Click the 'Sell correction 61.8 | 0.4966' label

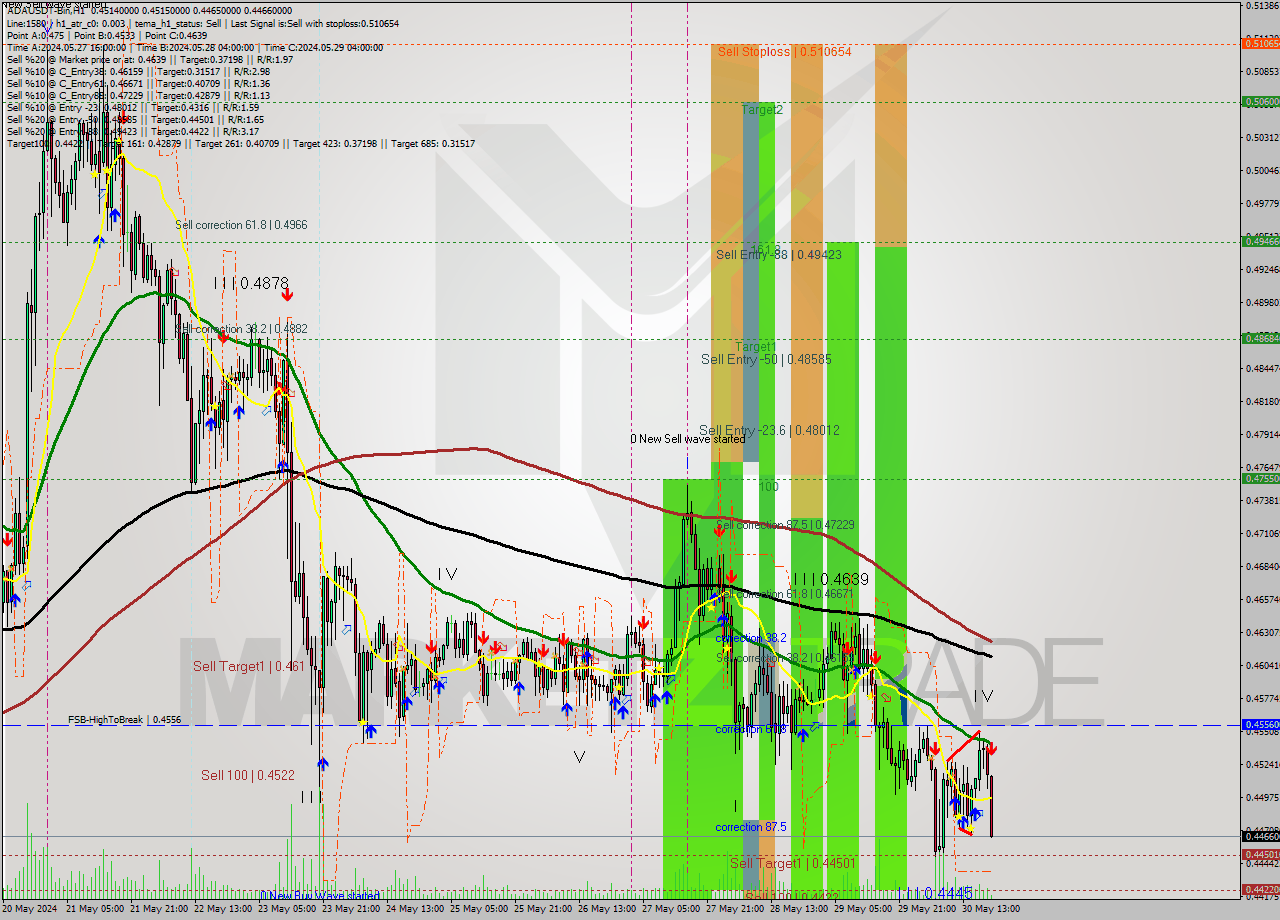coord(241,225)
